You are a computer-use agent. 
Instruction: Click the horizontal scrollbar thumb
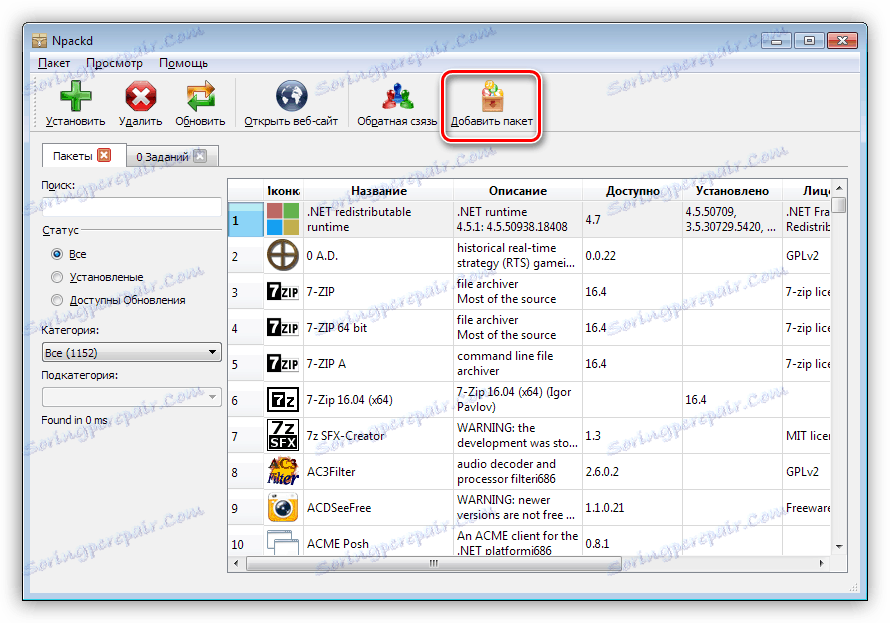[x=434, y=563]
